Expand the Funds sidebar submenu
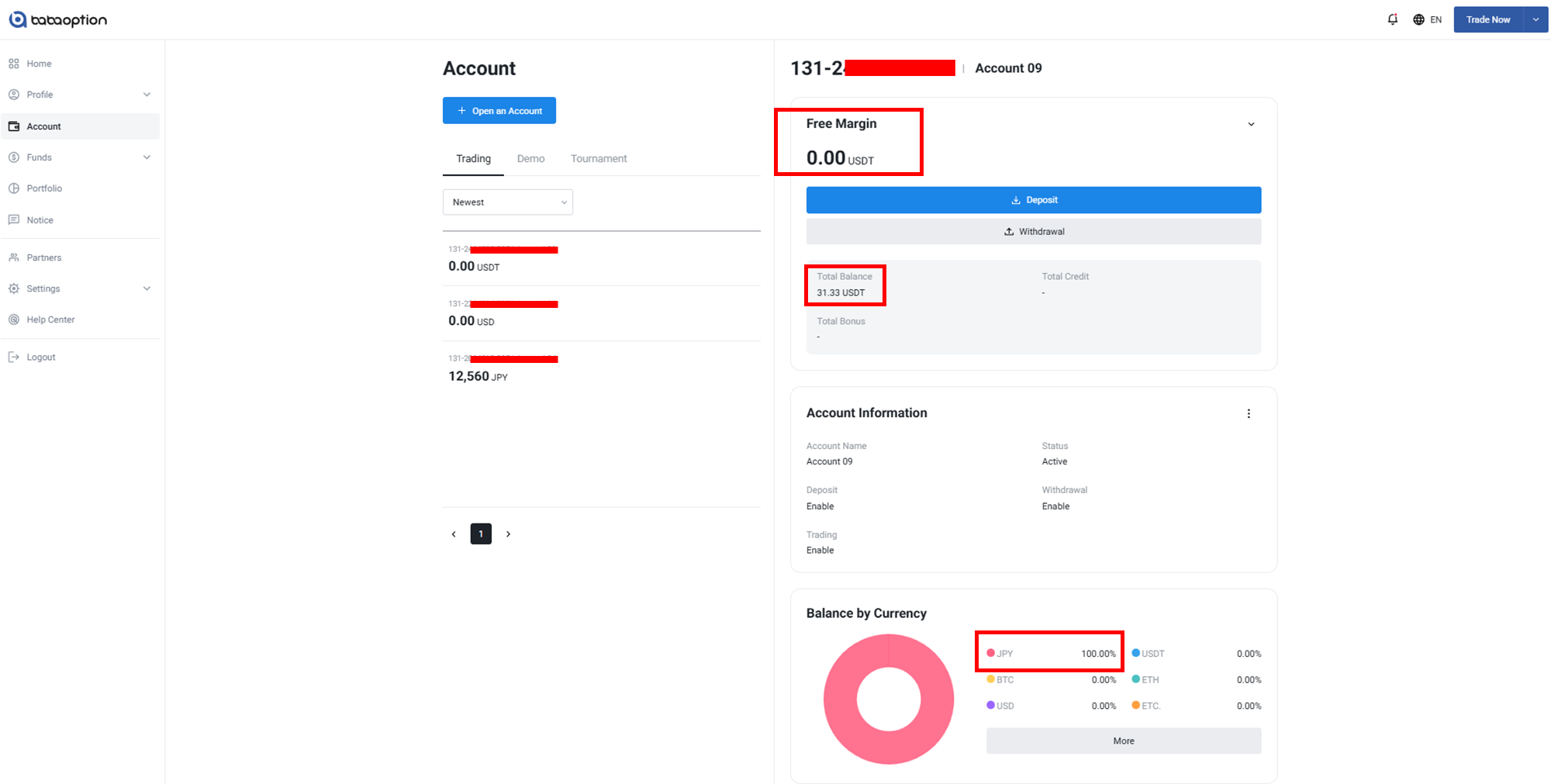The image size is (1551, 784). coord(147,157)
